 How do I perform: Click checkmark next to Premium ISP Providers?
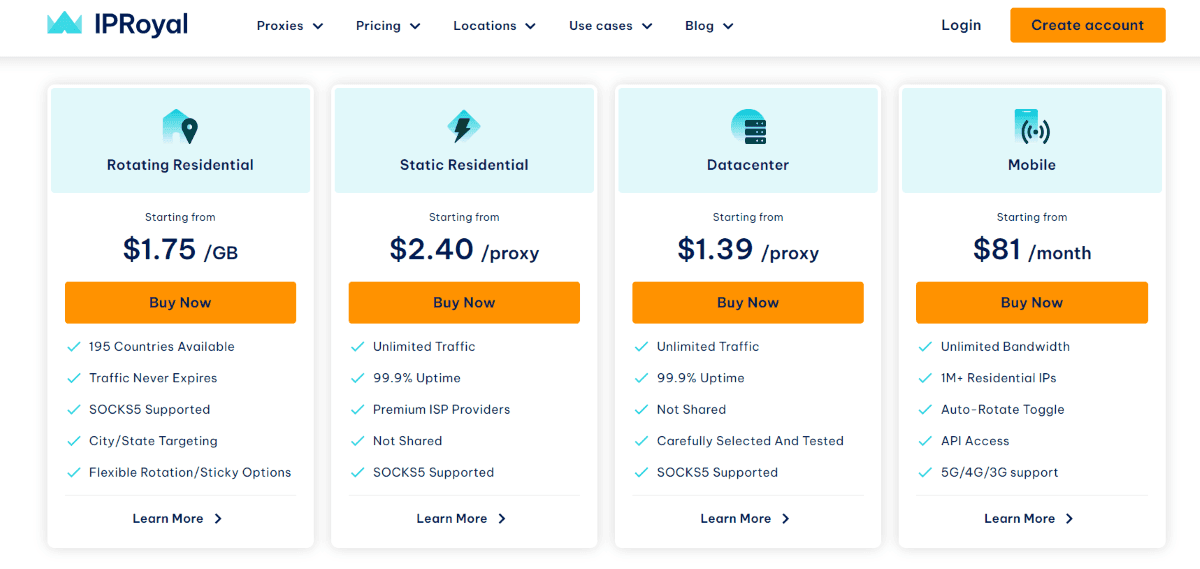point(357,410)
